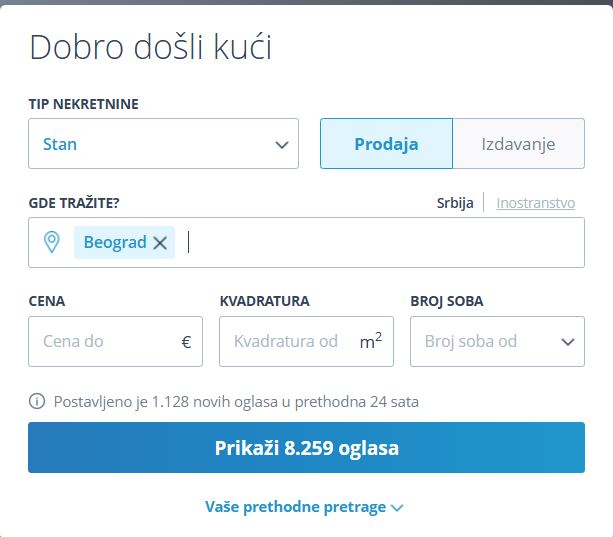This screenshot has width=613, height=537.
Task: Click the chevron in Stan dropdown
Action: 281,145
